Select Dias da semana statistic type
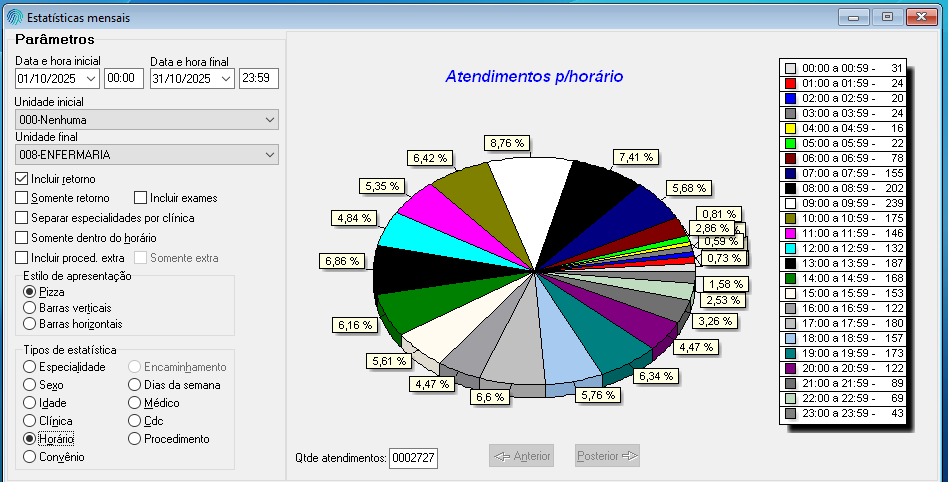This screenshot has width=948, height=482. (136, 385)
